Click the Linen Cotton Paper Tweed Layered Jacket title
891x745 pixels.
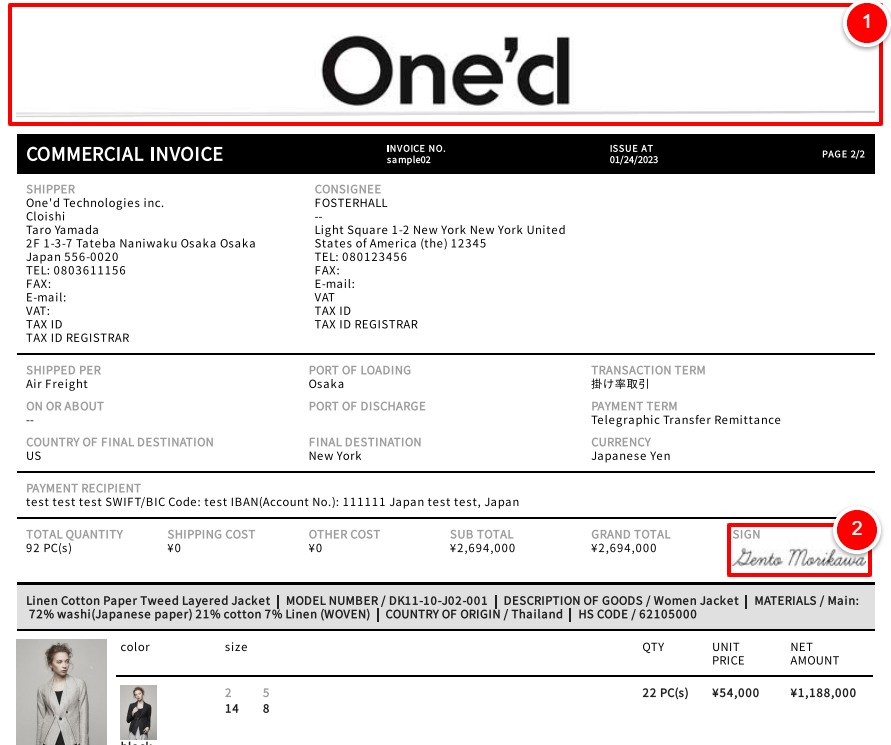[148, 601]
